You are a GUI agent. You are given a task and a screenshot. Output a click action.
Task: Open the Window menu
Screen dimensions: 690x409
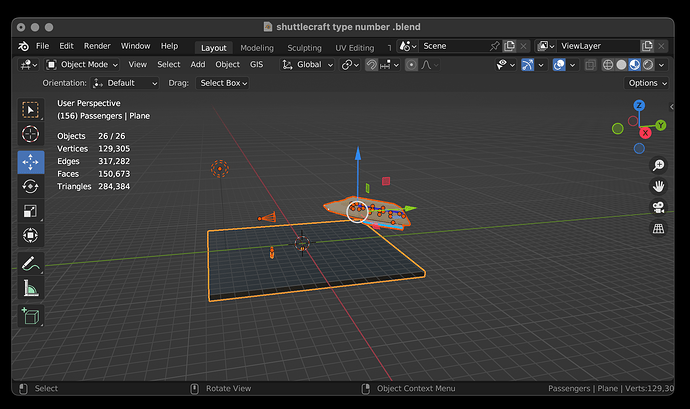(x=136, y=46)
